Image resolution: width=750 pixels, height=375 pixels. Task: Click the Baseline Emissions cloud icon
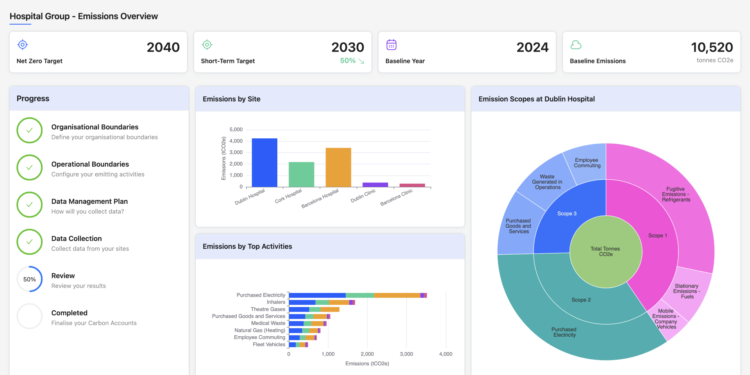576,45
